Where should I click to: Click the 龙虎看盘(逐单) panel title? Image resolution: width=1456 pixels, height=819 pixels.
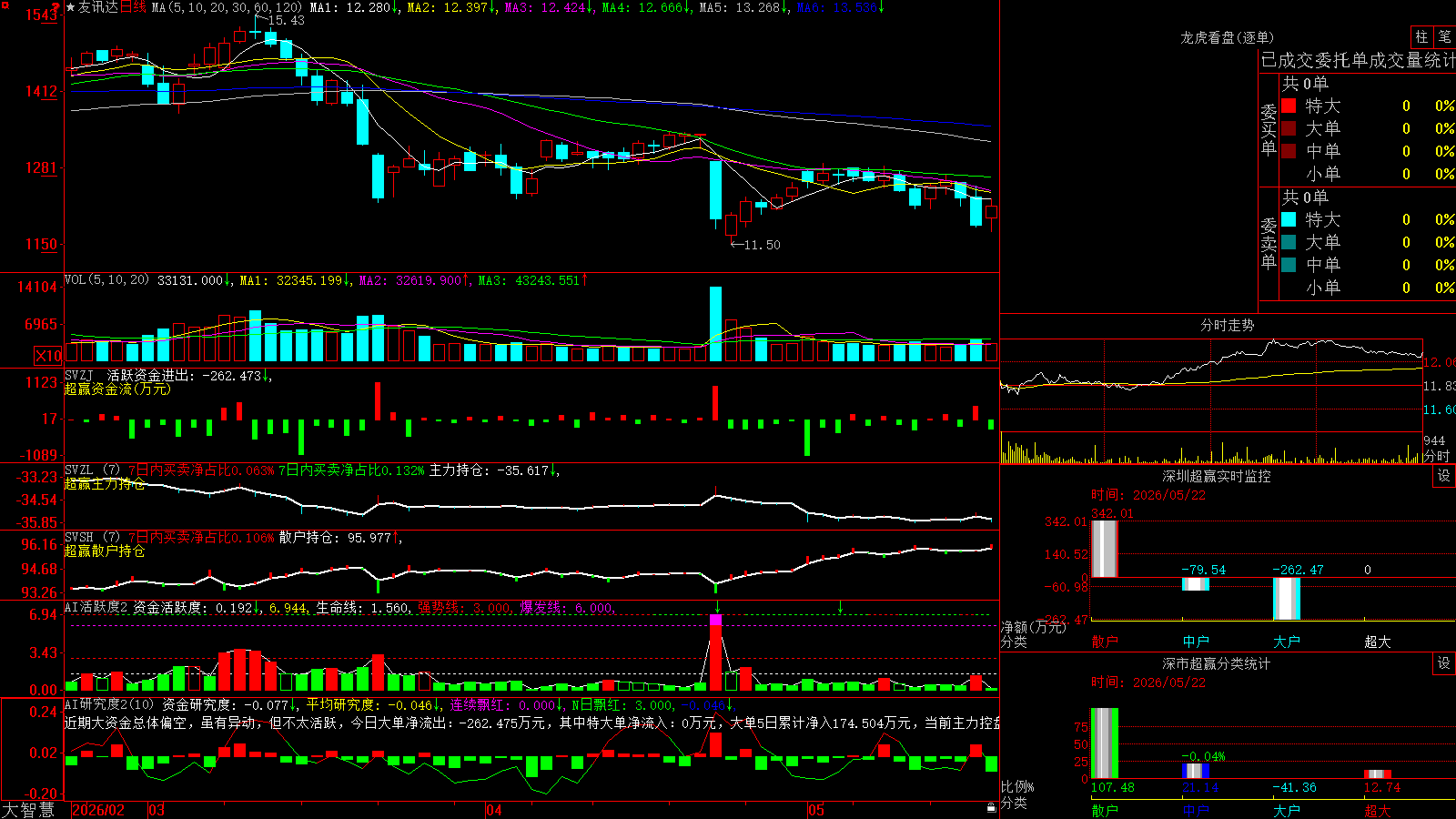click(x=1227, y=37)
